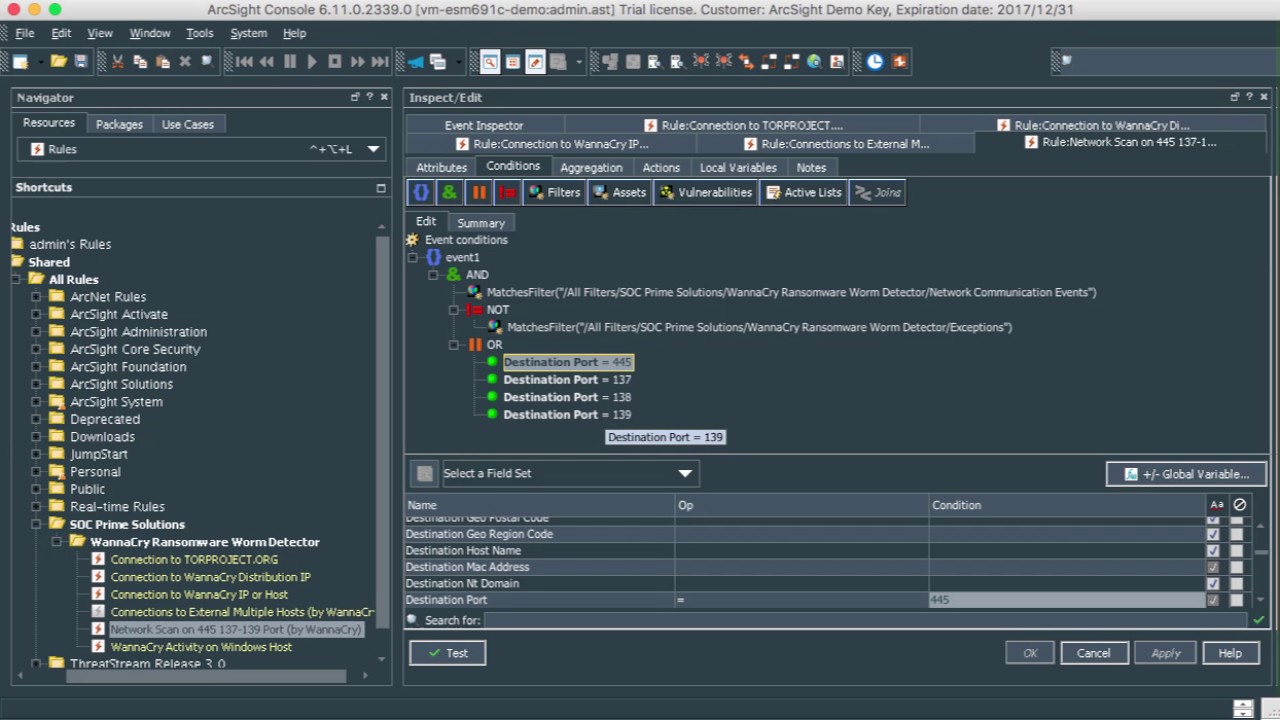Open the Rules resource dropdown in Navigator
This screenshot has width=1280, height=720.
(x=373, y=149)
